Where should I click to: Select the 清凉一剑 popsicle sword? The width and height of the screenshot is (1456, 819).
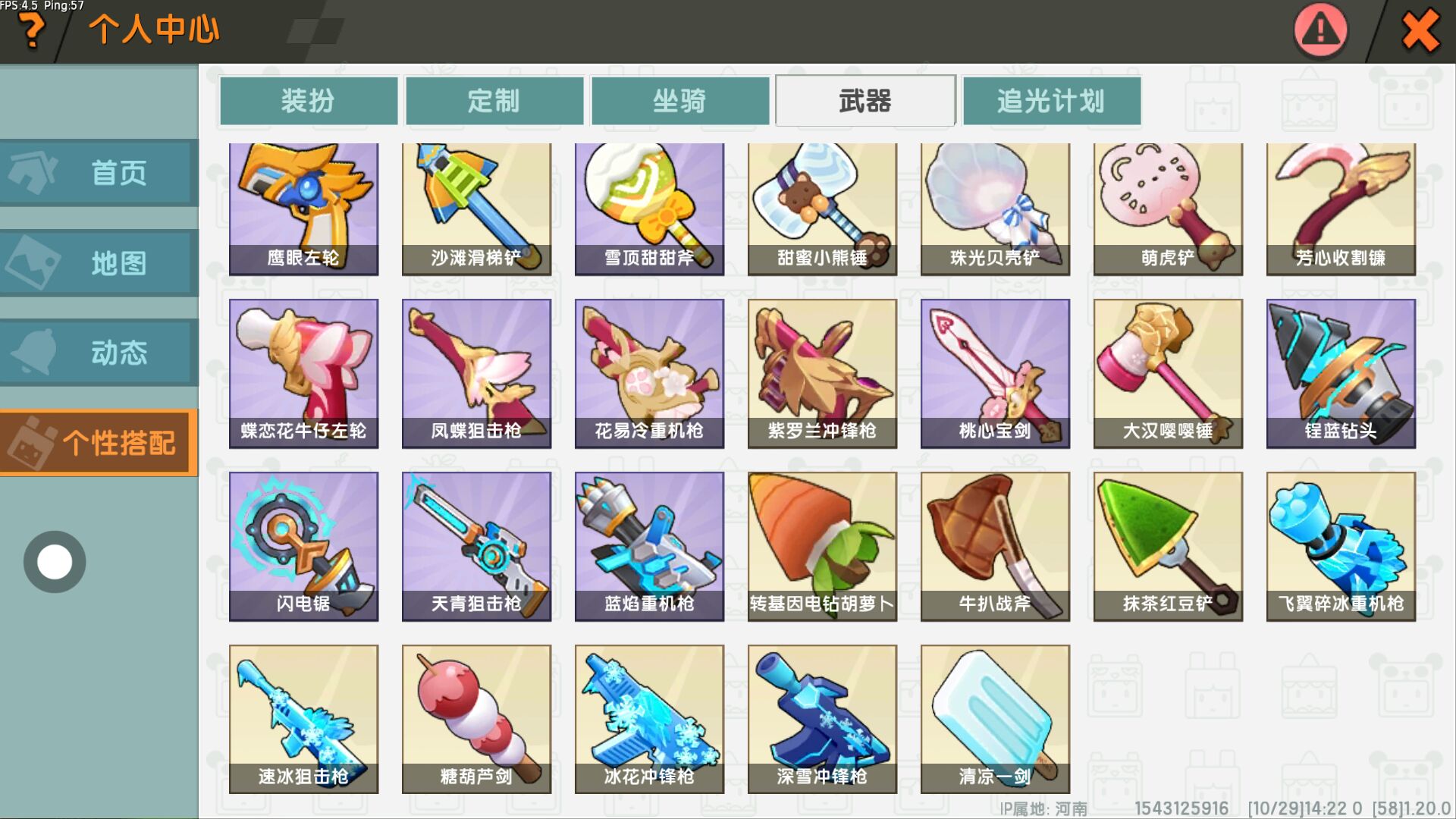pos(995,720)
